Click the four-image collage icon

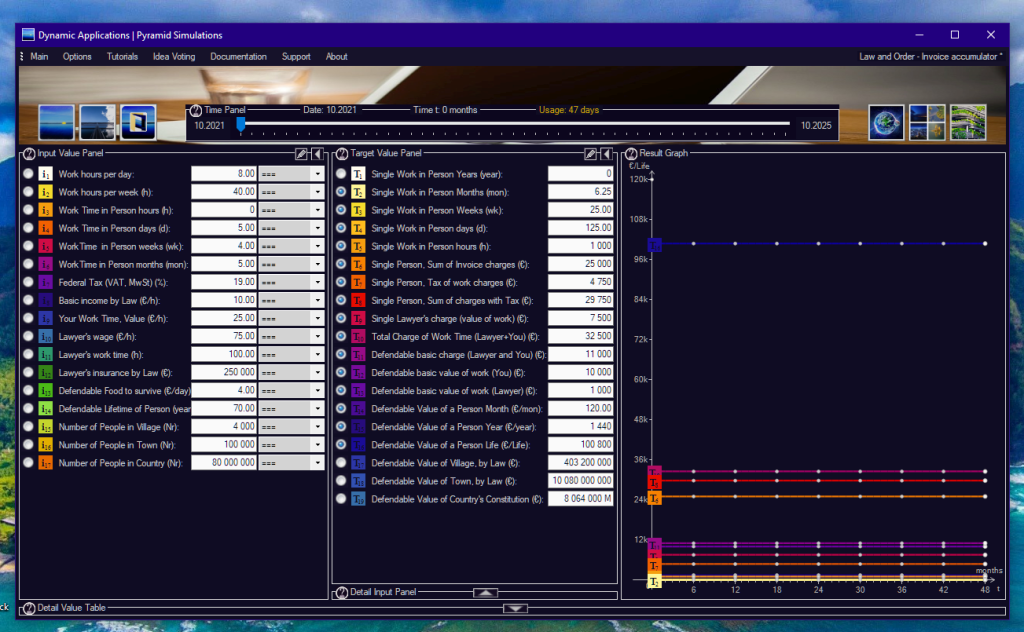(926, 122)
